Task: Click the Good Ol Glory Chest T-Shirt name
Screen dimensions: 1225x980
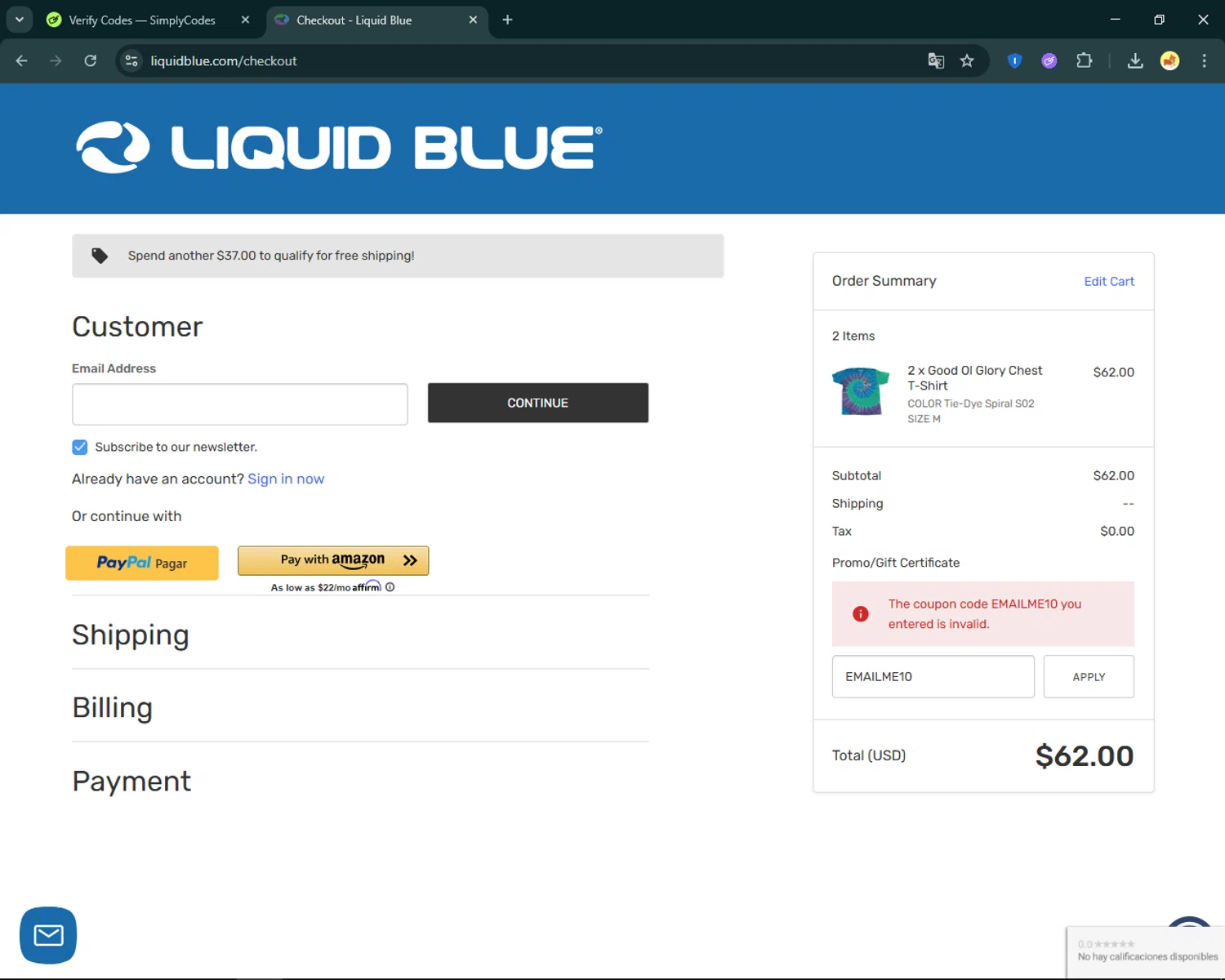Action: click(x=975, y=378)
